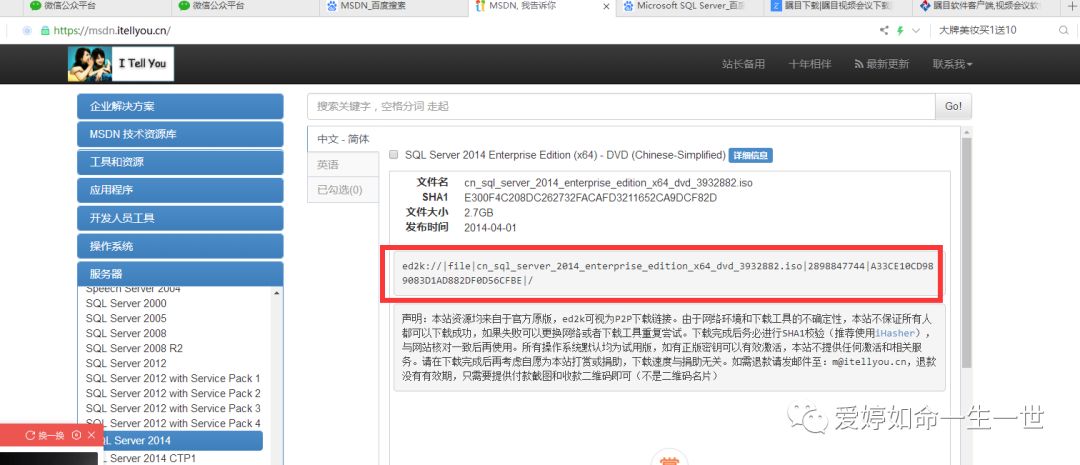
Task: Select SQL Server 2008 R2 in list
Action: [x=134, y=349]
